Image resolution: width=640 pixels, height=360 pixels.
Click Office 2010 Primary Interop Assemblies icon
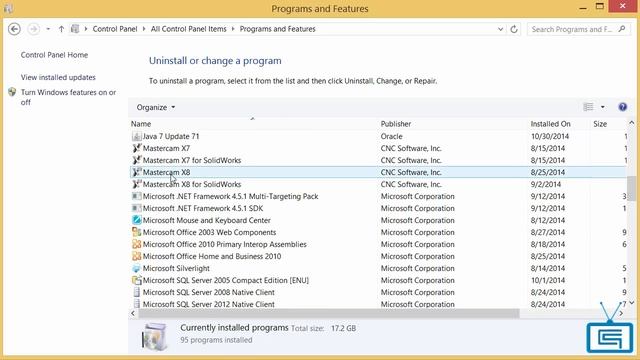137,244
